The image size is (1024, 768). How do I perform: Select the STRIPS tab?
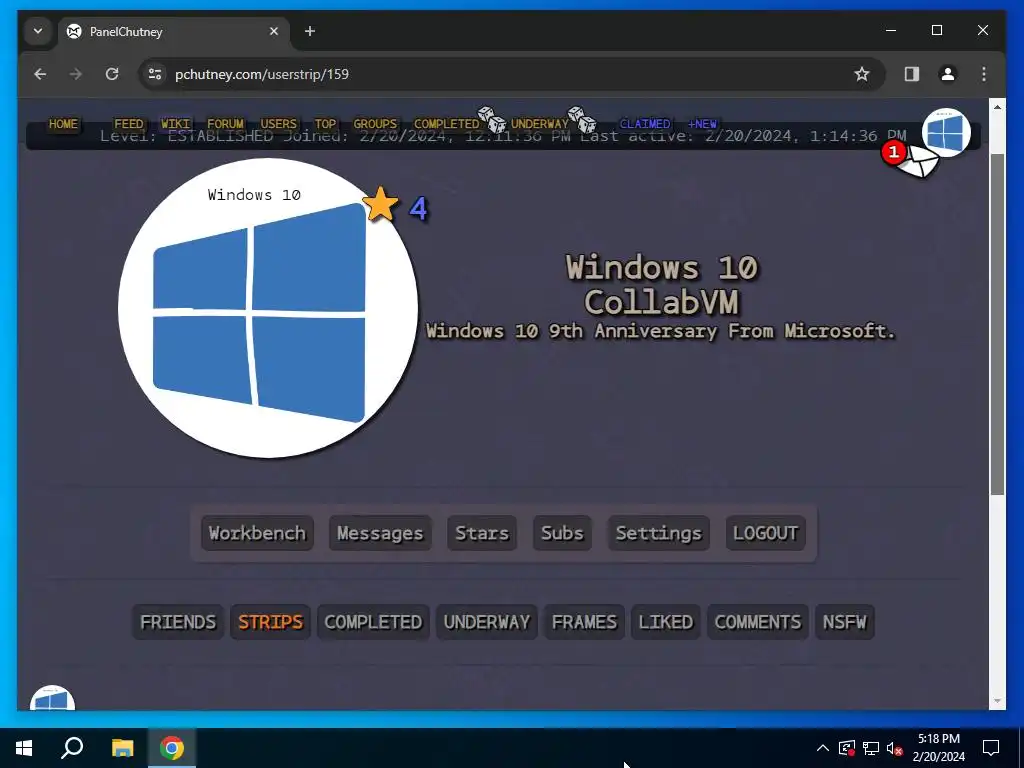(270, 622)
